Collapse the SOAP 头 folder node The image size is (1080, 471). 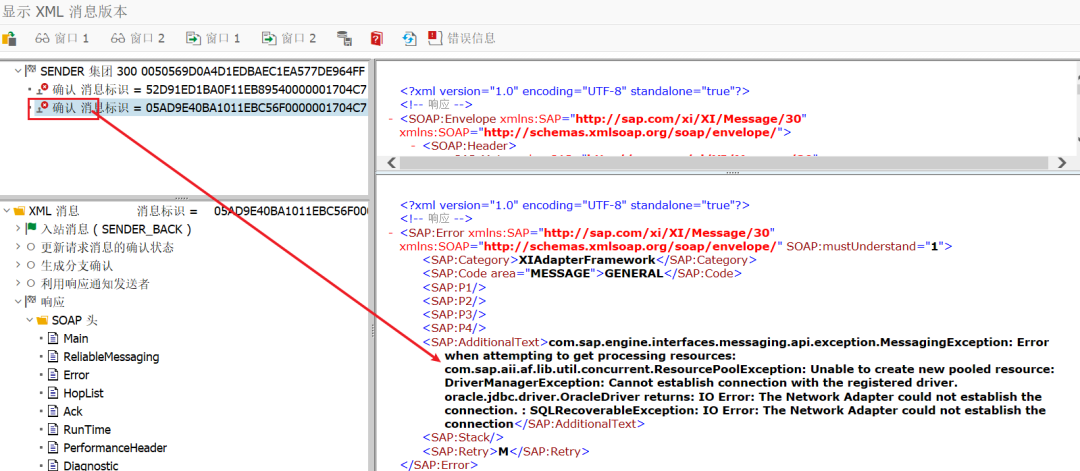point(30,320)
